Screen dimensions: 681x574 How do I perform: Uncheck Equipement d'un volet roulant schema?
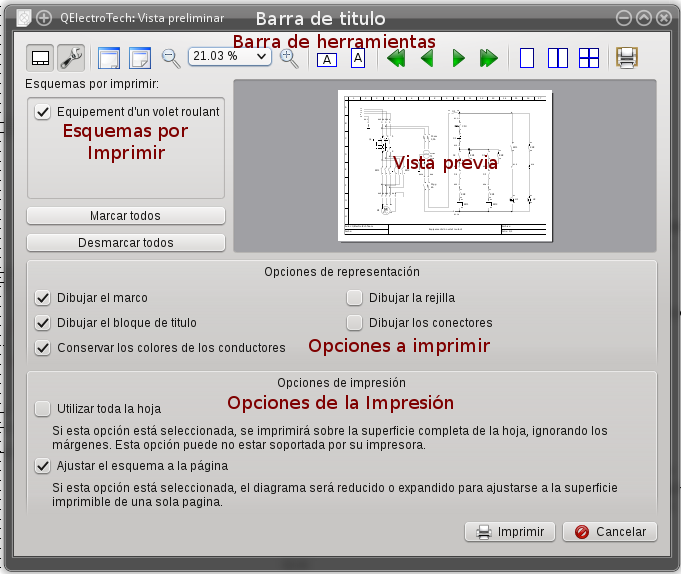click(x=43, y=112)
